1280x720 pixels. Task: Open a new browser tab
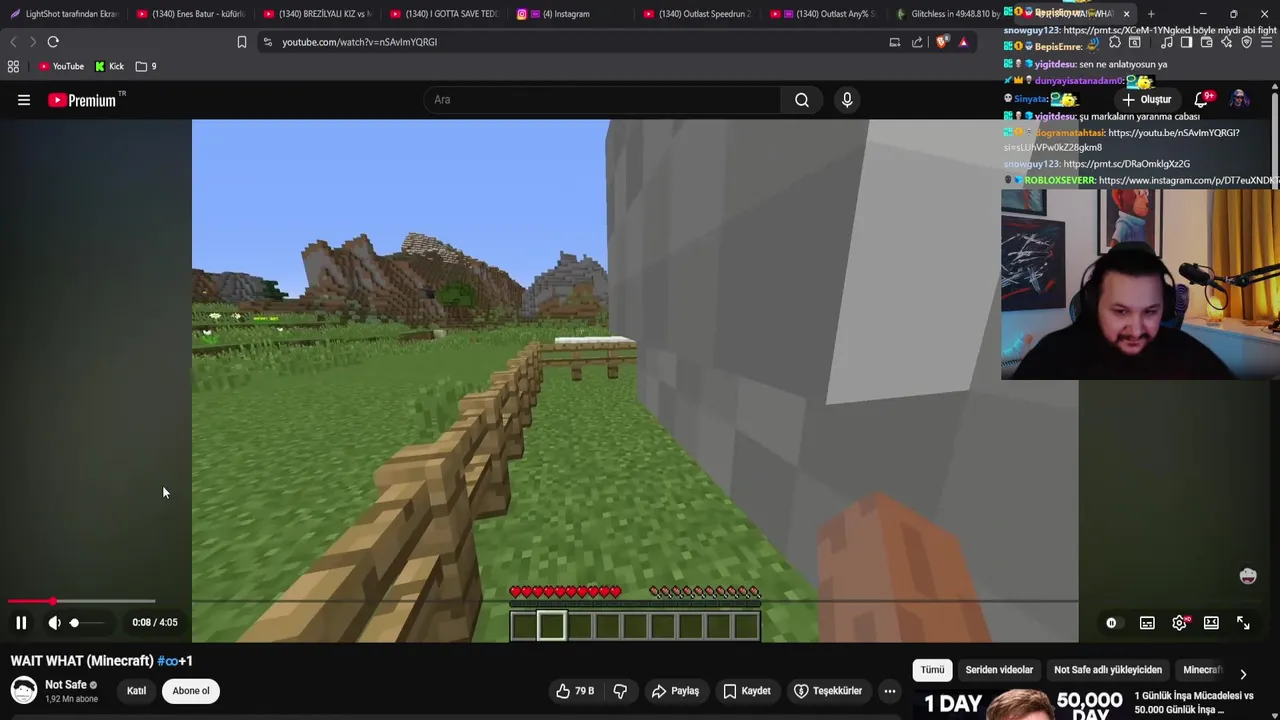pos(1151,14)
